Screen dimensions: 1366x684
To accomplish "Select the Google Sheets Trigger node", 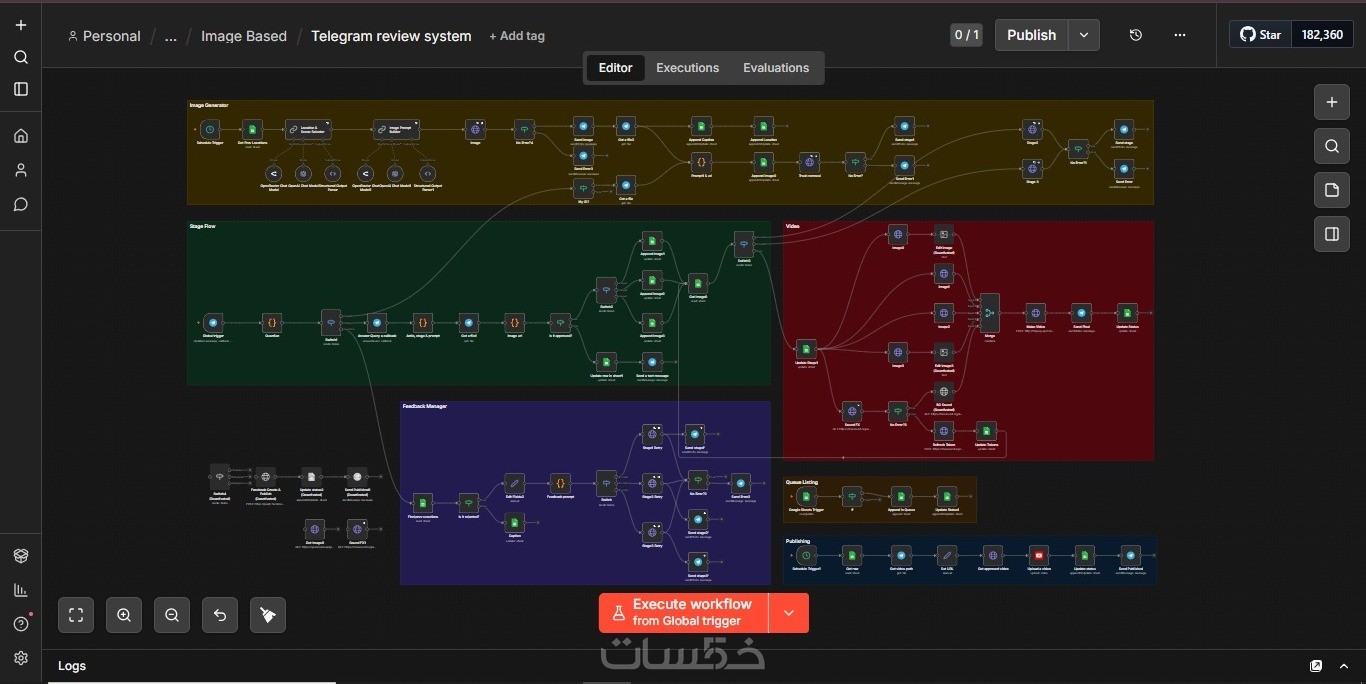I will [806, 496].
